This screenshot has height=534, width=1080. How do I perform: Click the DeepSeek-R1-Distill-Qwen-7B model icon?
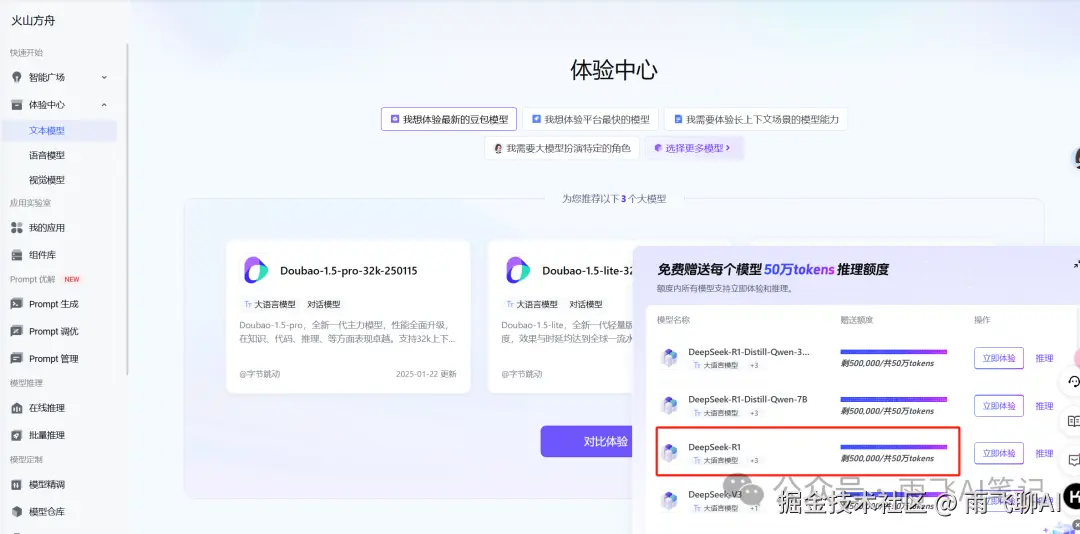(x=669, y=405)
